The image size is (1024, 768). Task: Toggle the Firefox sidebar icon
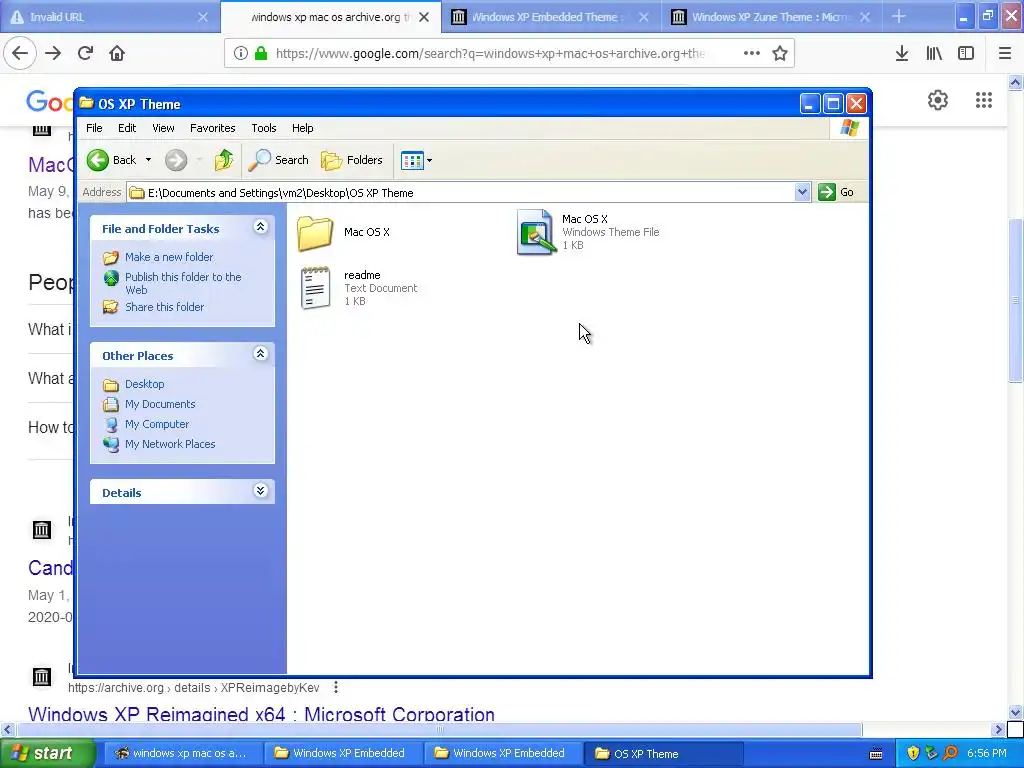(x=966, y=54)
